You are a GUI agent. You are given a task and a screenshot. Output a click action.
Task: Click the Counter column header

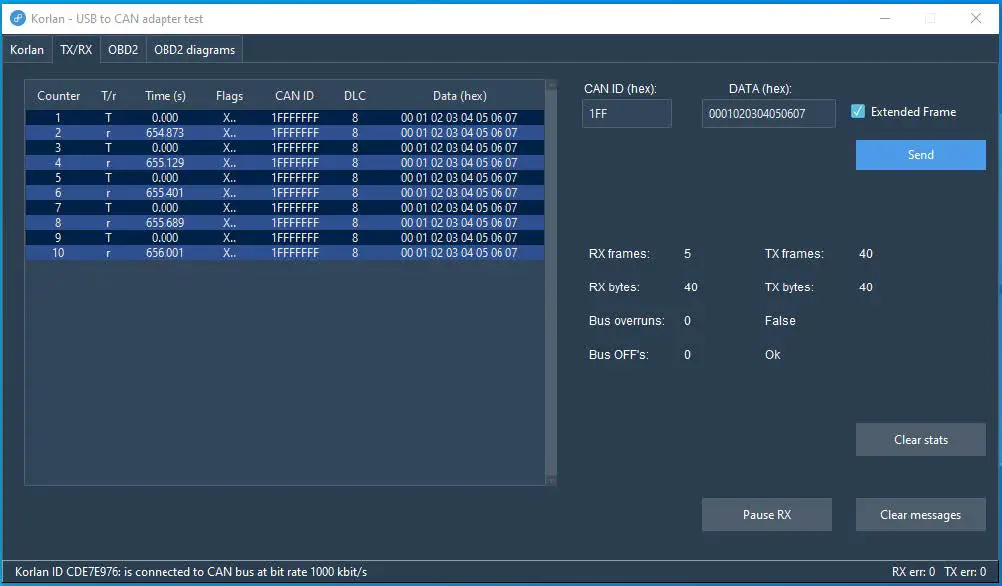pos(57,95)
